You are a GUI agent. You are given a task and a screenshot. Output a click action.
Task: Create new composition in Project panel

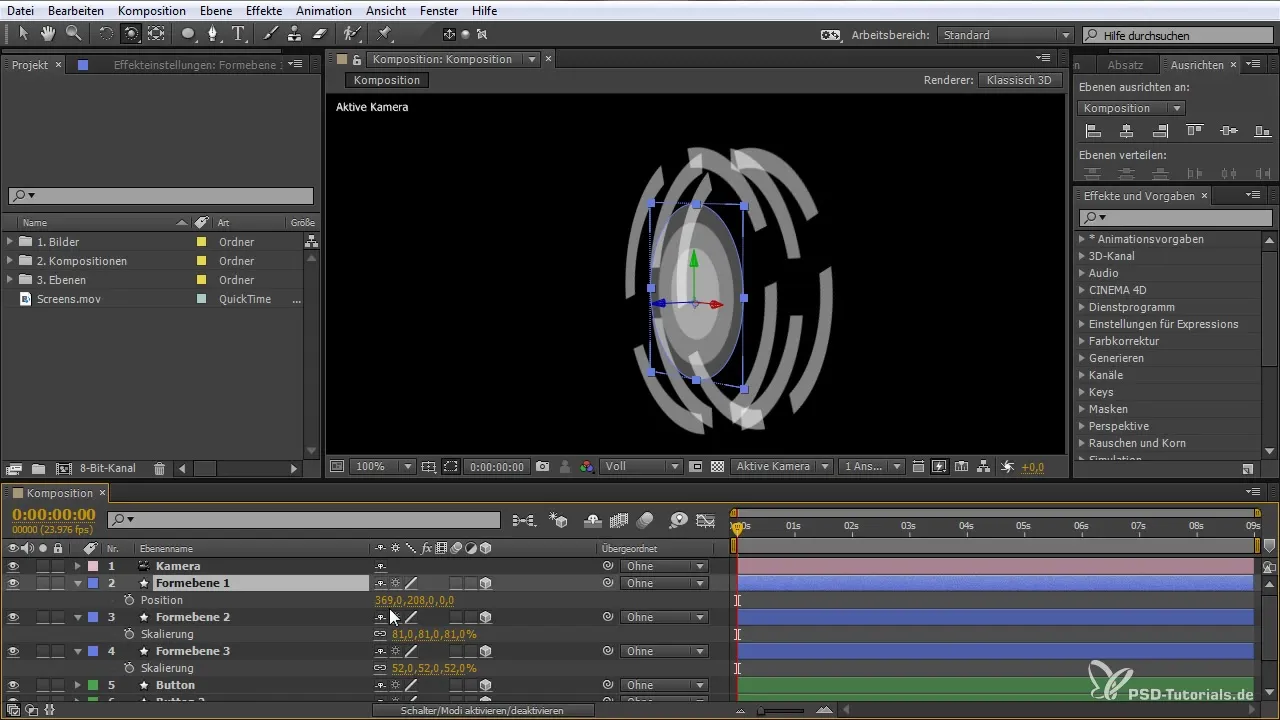point(64,468)
